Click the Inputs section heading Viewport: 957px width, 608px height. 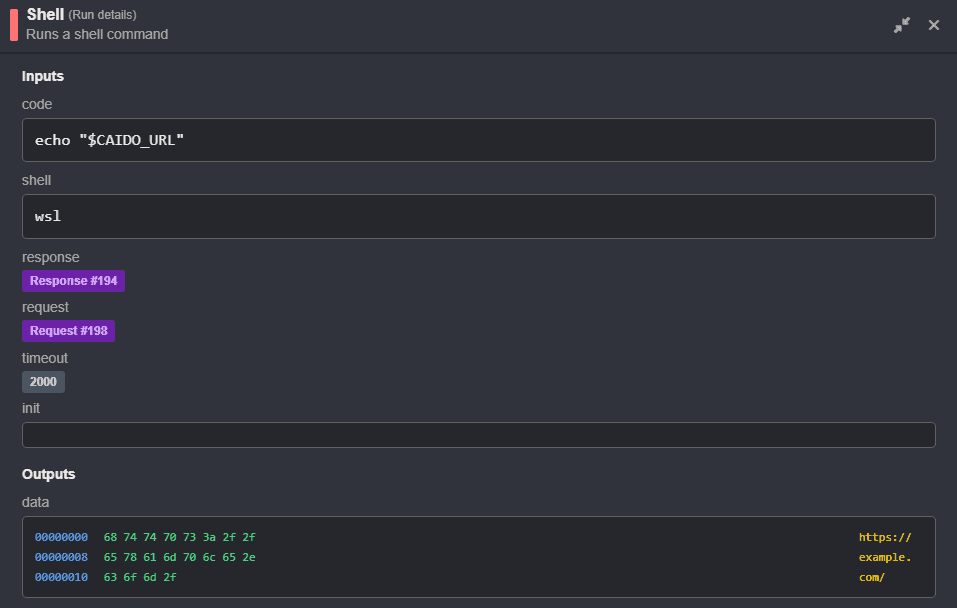coord(43,76)
